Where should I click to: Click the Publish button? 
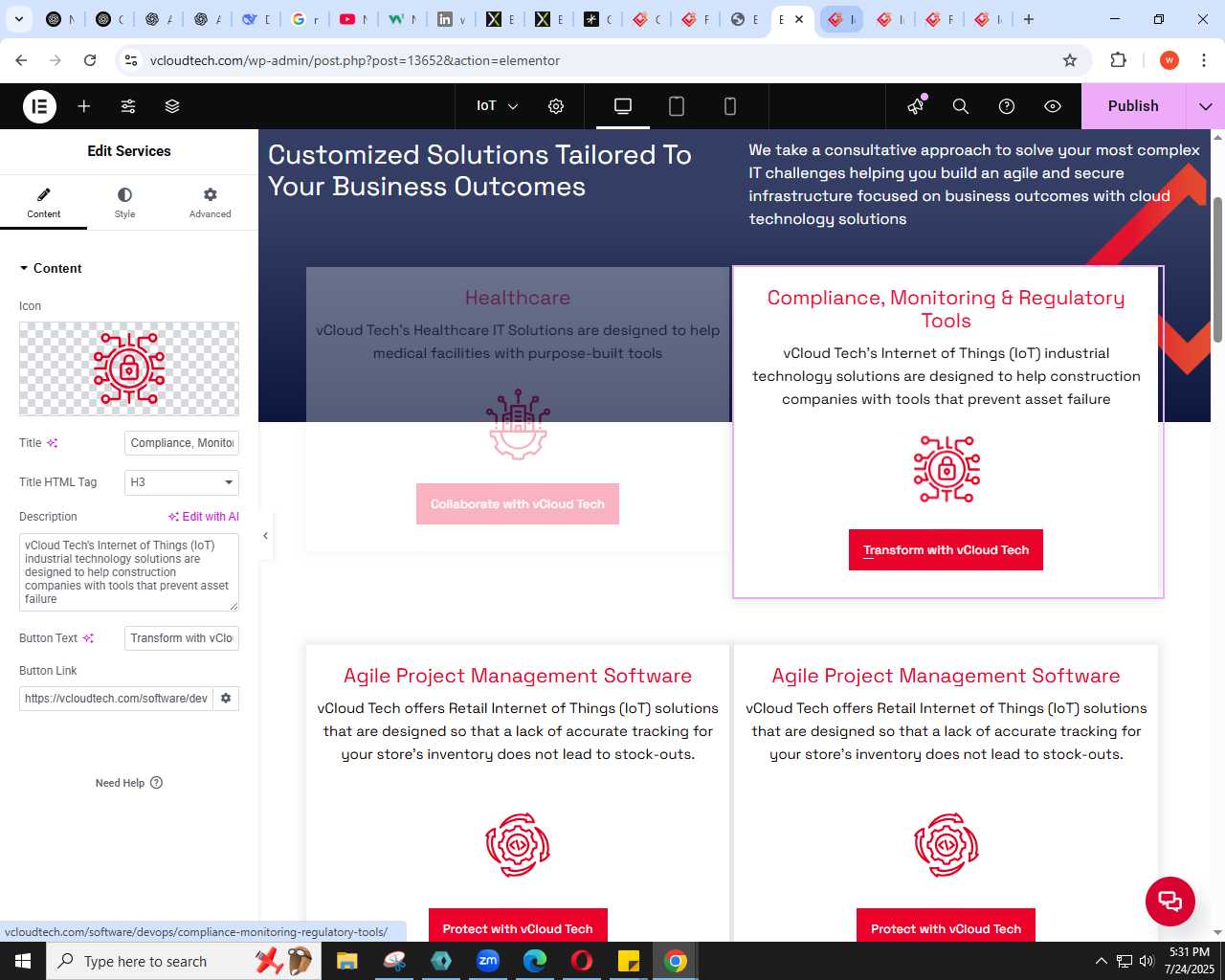1133,106
